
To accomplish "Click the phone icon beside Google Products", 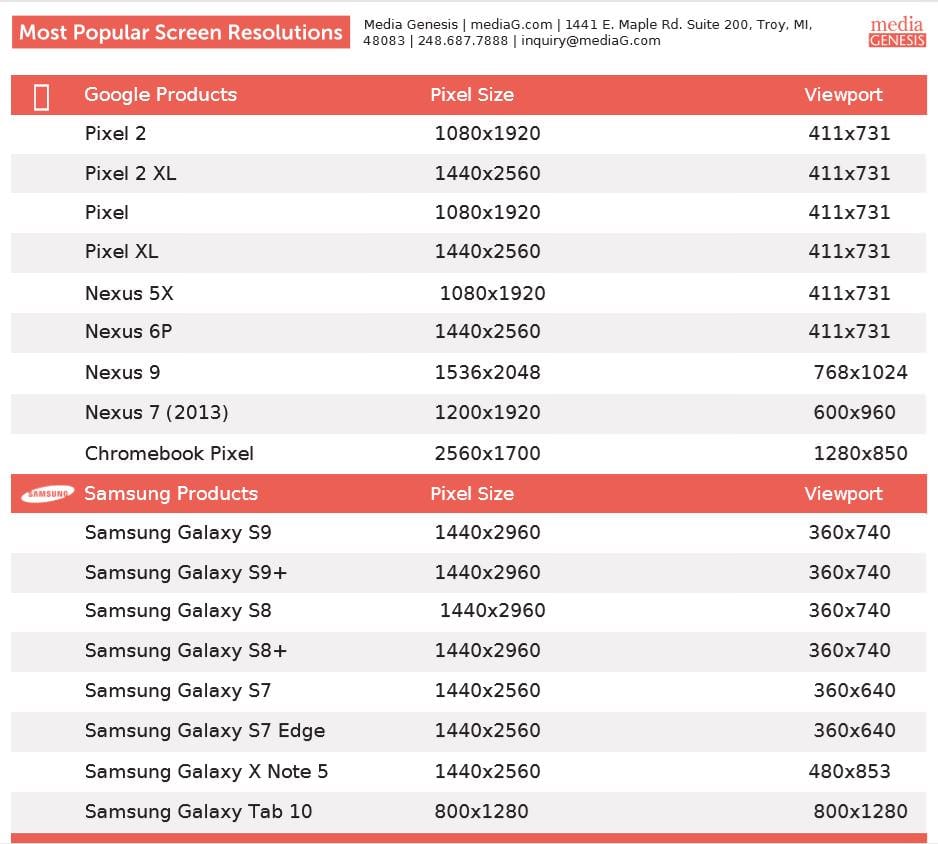I will [41, 96].
